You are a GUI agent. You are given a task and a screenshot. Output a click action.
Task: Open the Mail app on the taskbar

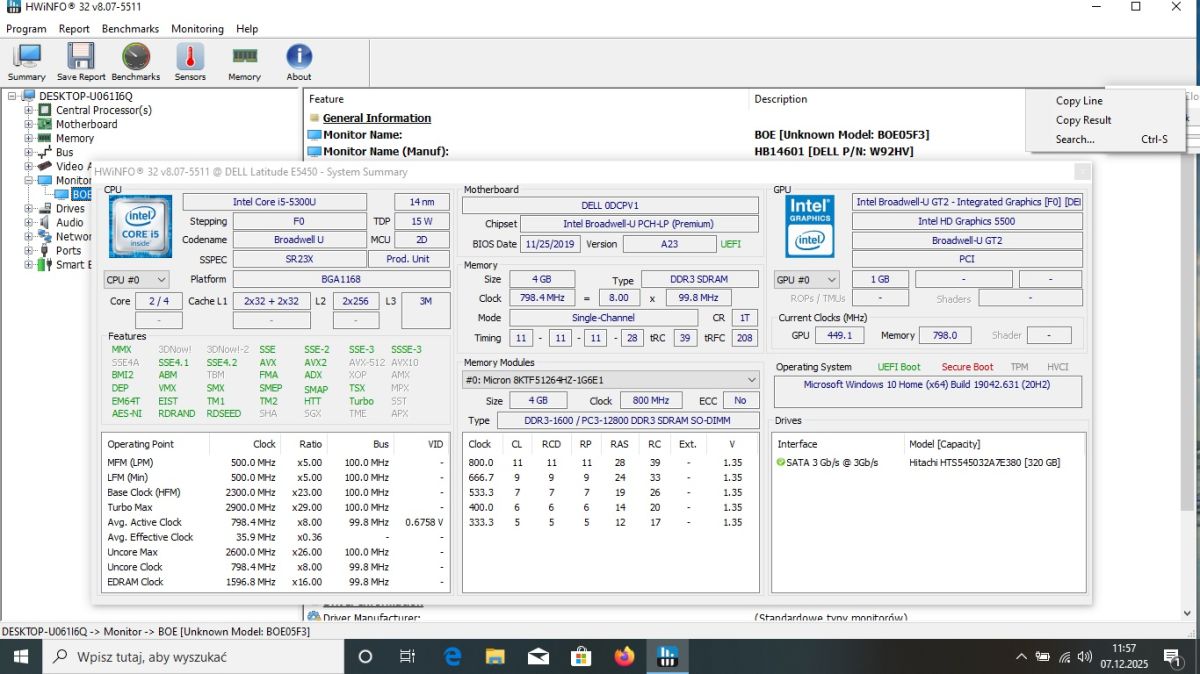click(538, 657)
